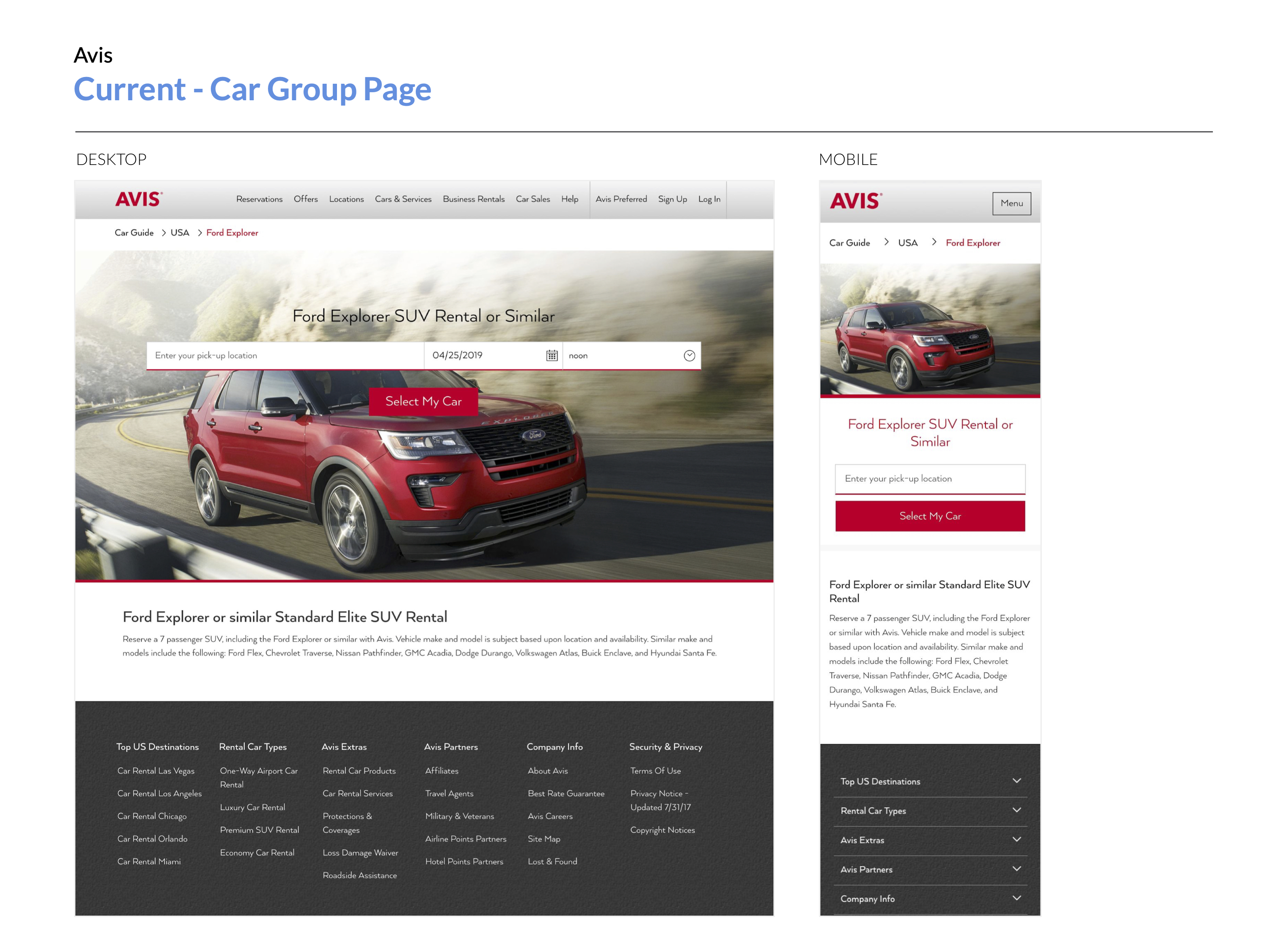The height and width of the screenshot is (952, 1270).
Task: Click the mobile Avis logo
Action: [856, 201]
